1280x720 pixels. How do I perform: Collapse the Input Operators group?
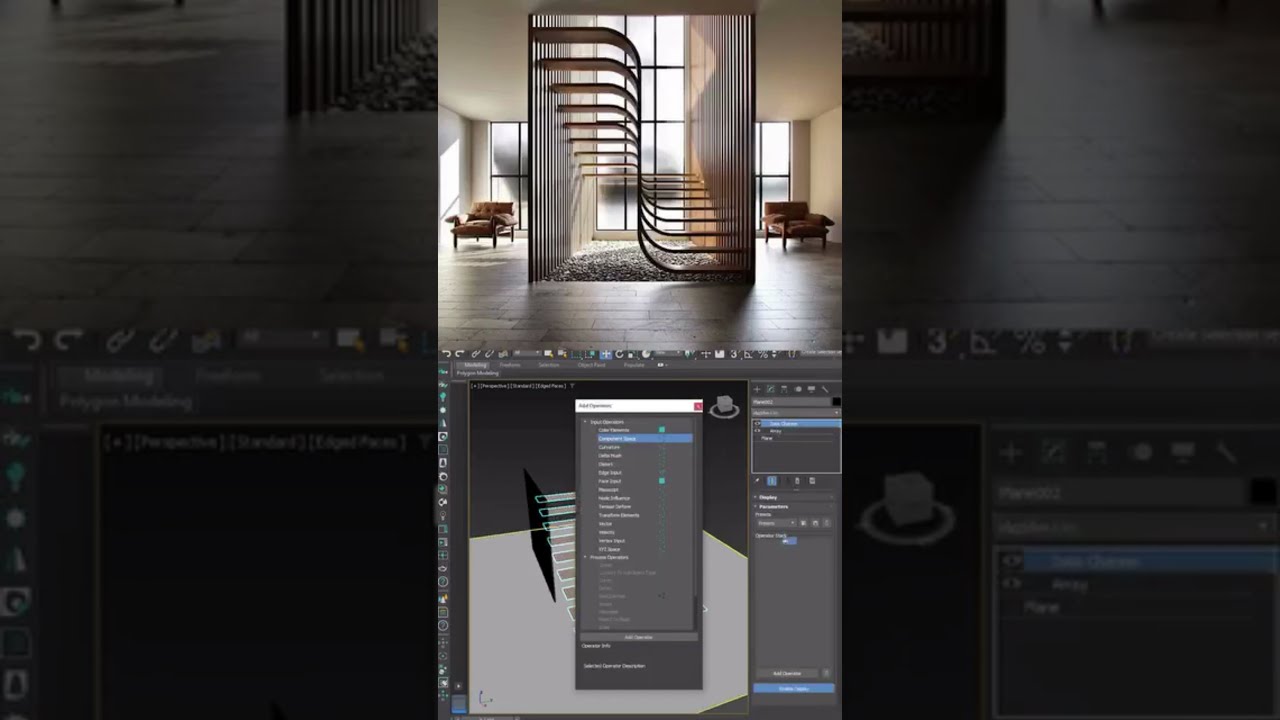point(586,422)
